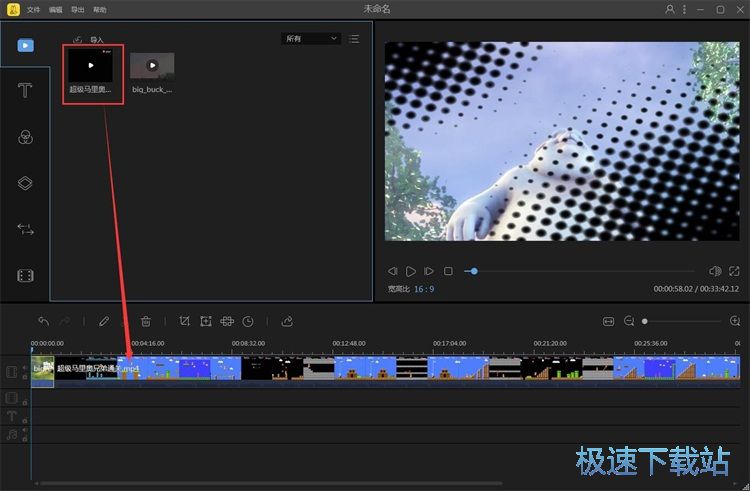Viewport: 750px width, 491px height.
Task: Step to the previous frame
Action: click(393, 271)
